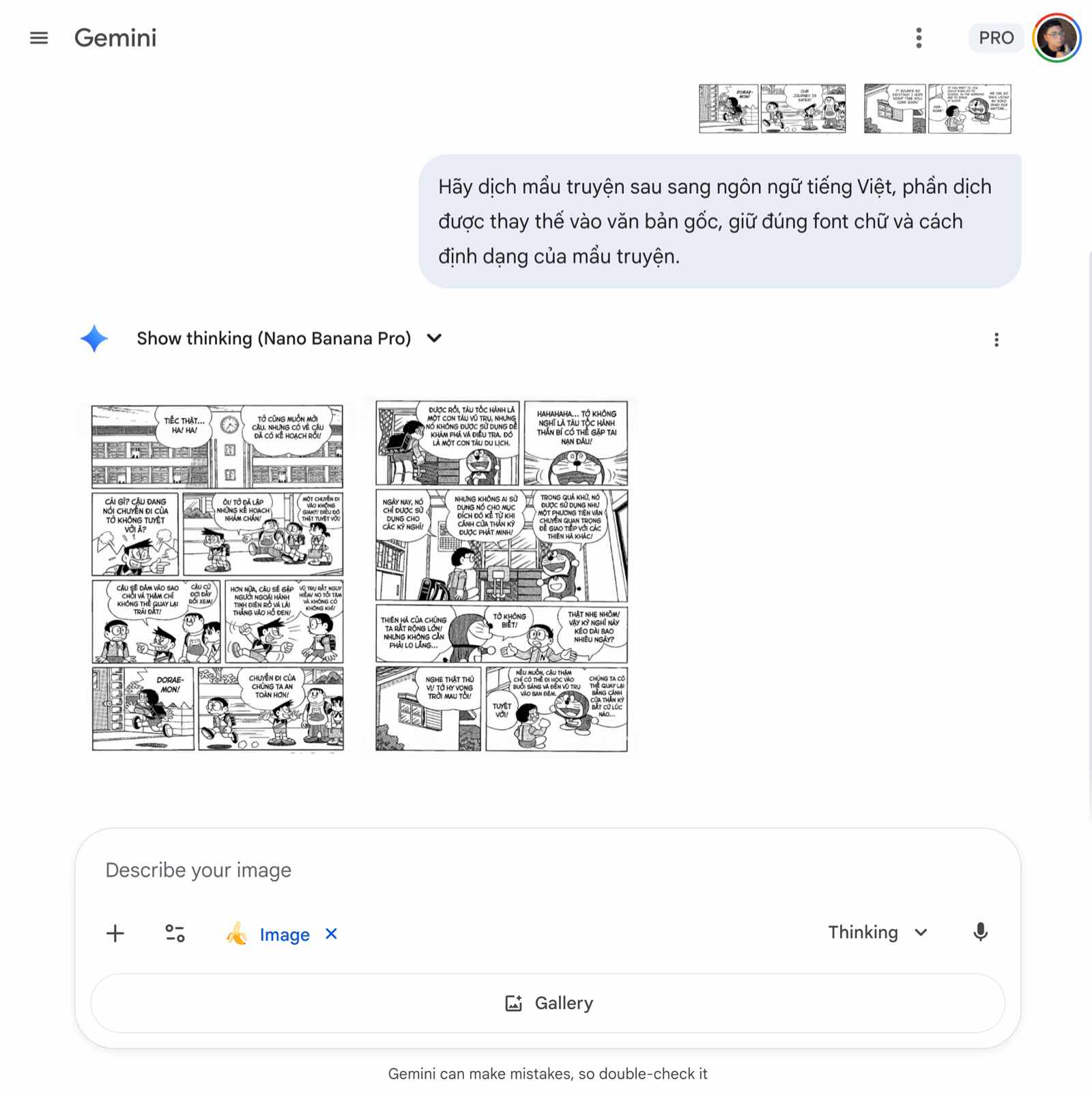
Task: Open the second generated comic page
Action: pyautogui.click(x=501, y=578)
